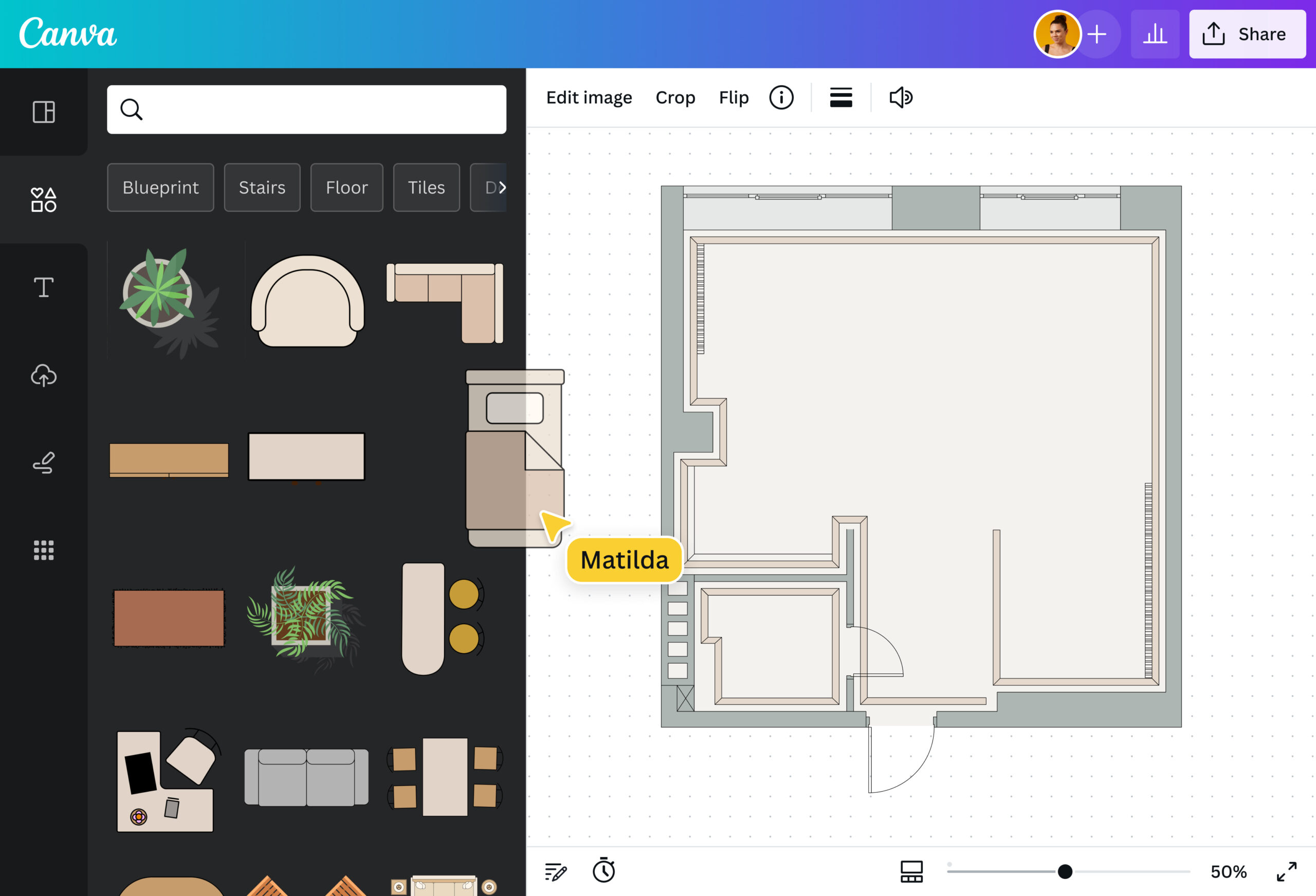Click the Apps panel icon in sidebar

44,550
